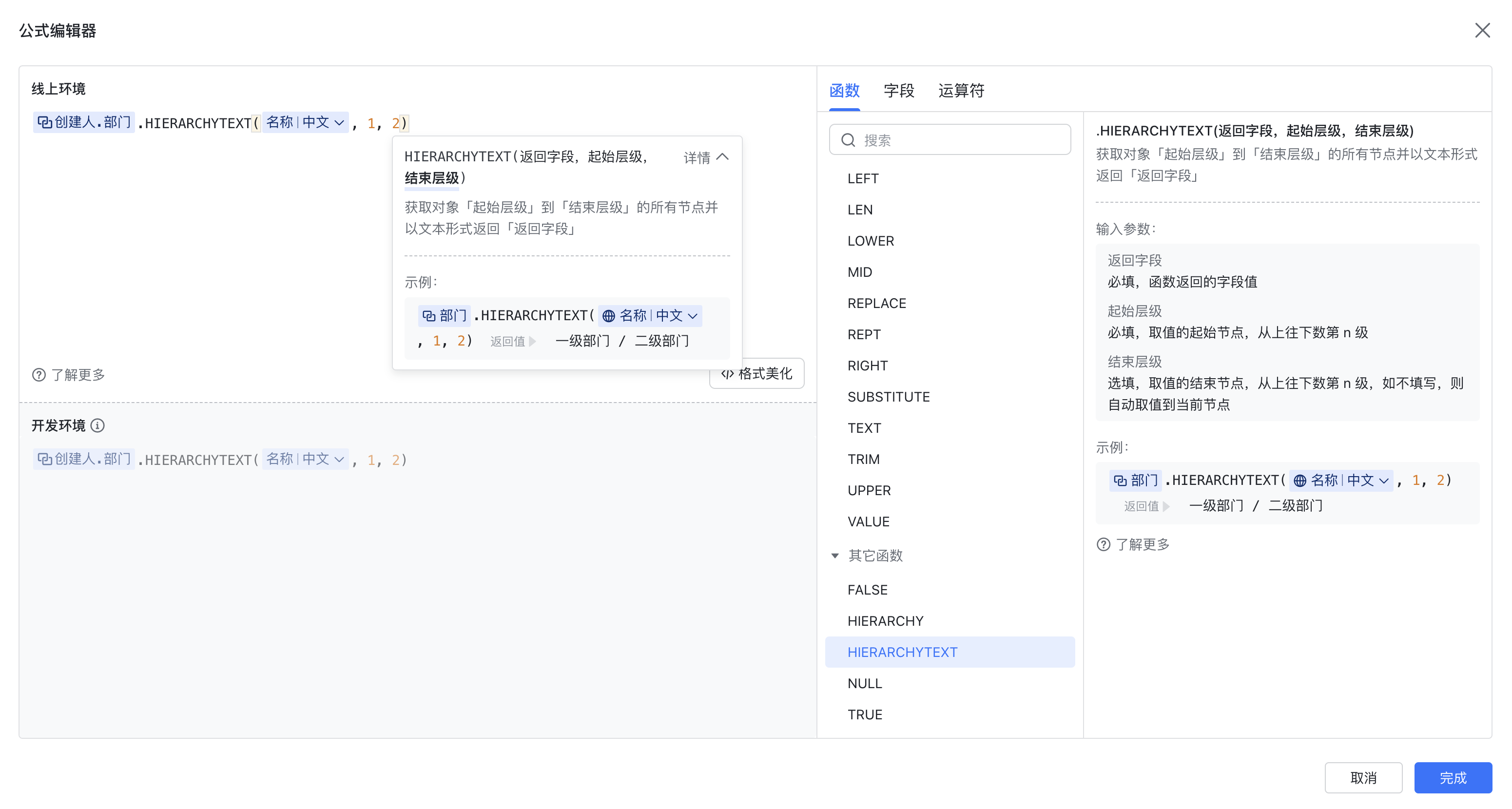Focus the function 搜索 field

coord(950,139)
